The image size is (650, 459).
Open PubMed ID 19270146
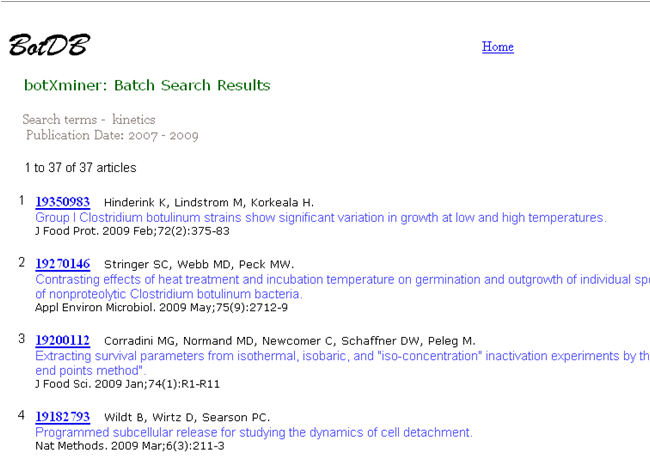(63, 264)
